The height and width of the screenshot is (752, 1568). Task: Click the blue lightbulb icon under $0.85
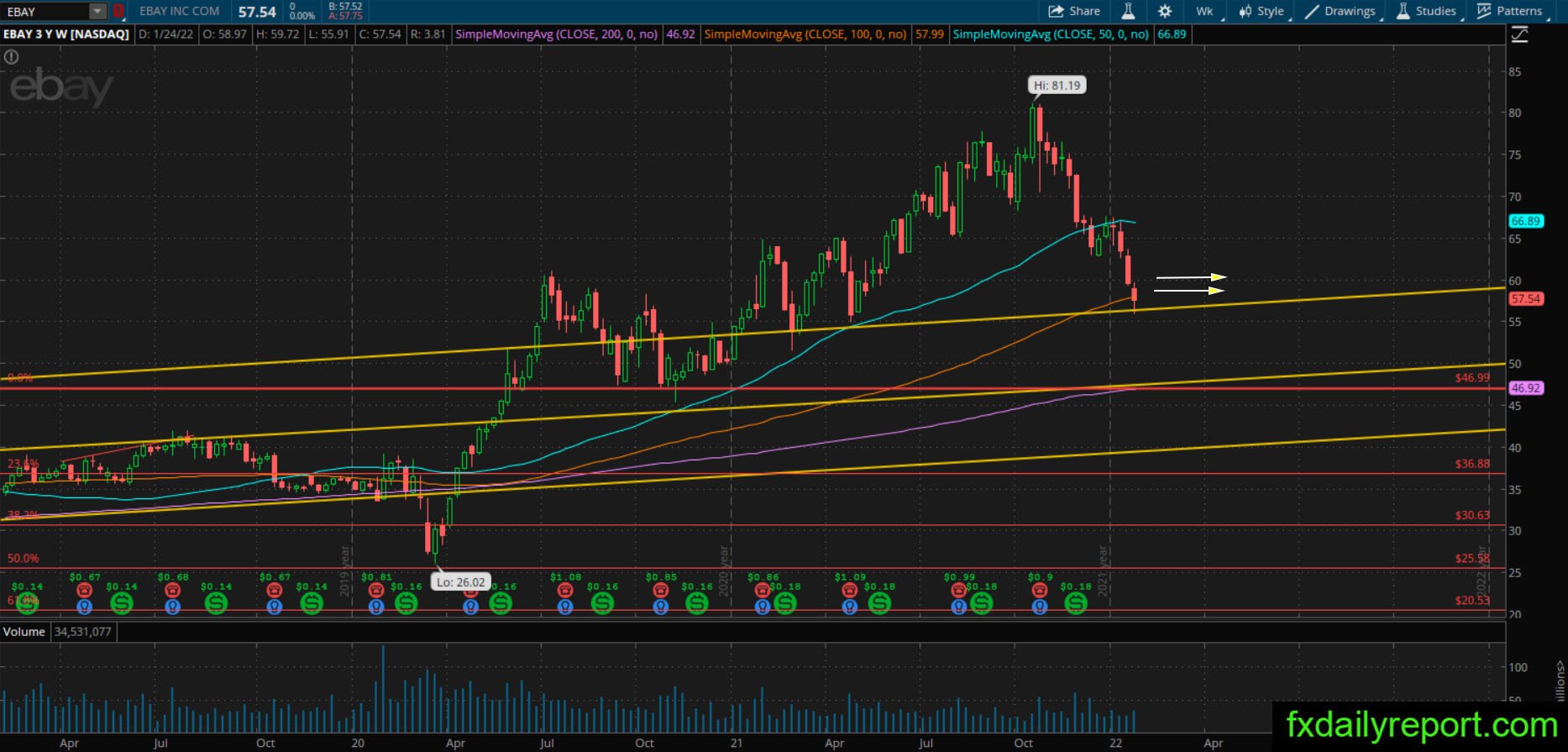coord(661,605)
